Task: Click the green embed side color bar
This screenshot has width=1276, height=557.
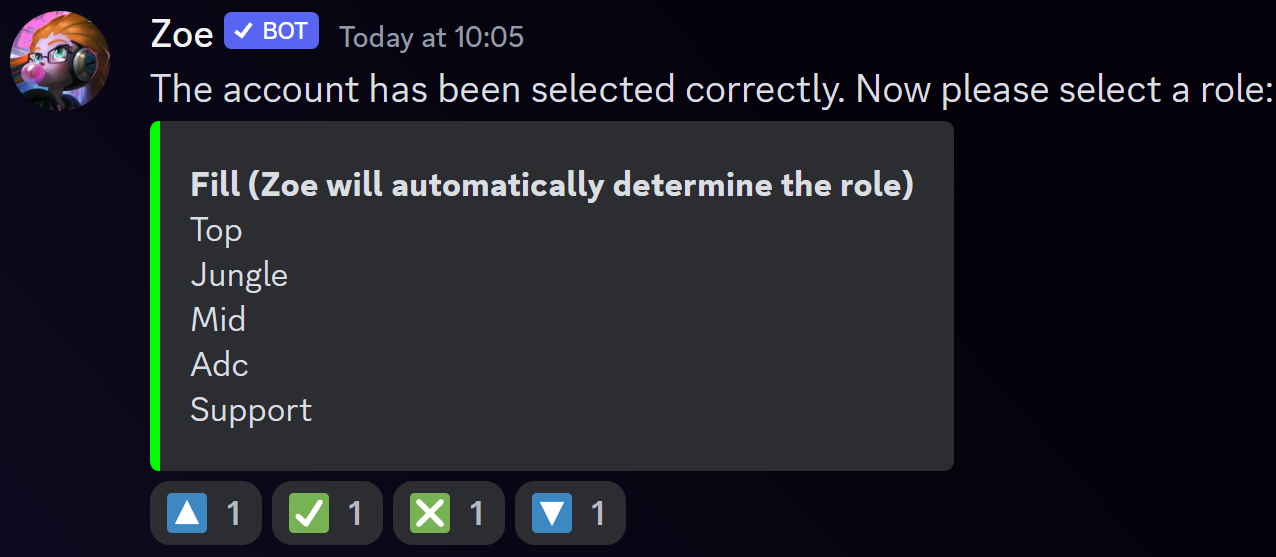Action: click(155, 296)
